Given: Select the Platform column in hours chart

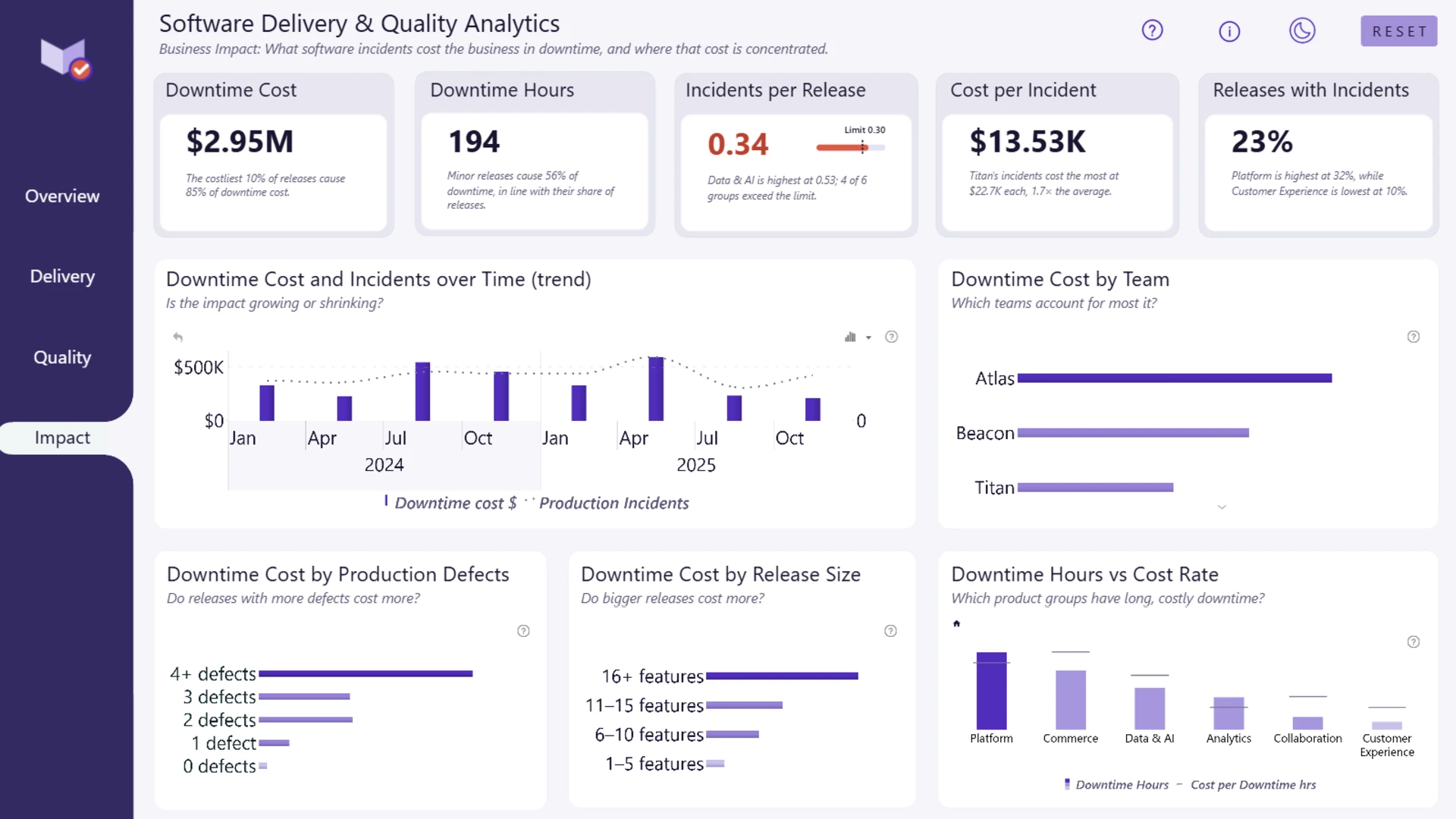Looking at the screenshot, I should (x=991, y=691).
